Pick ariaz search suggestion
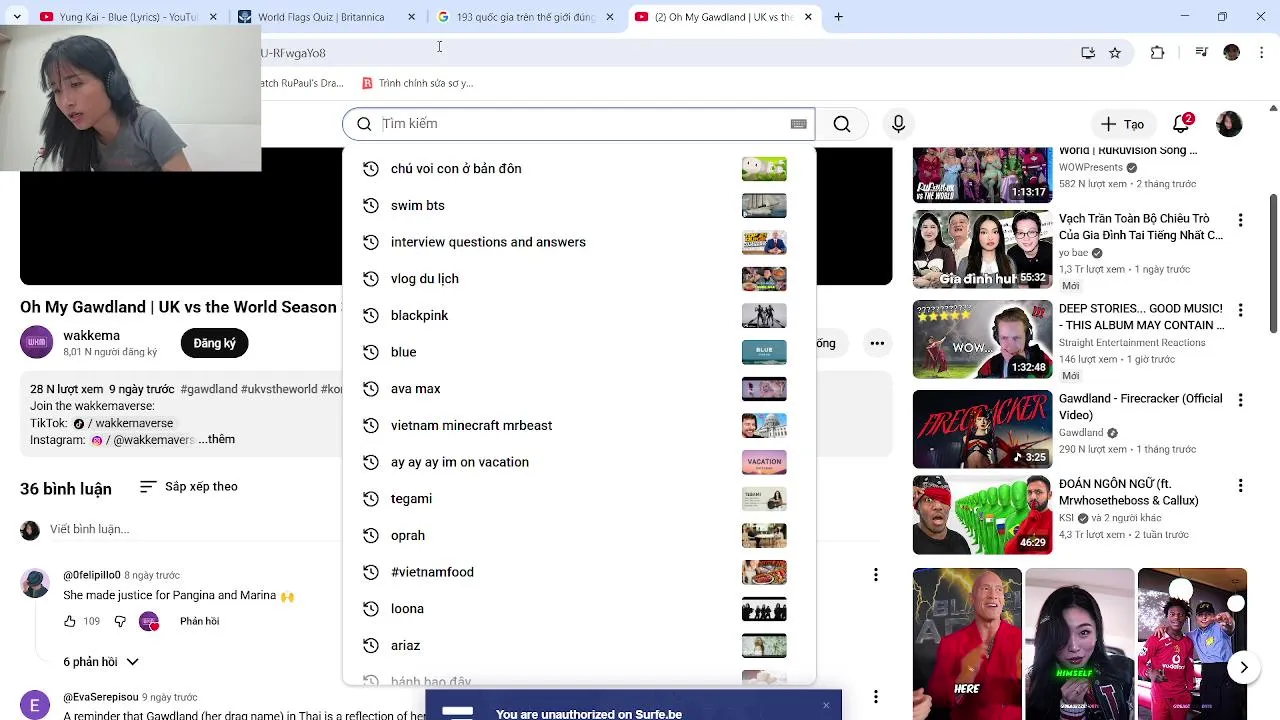Viewport: 1280px width, 720px height. (x=578, y=646)
